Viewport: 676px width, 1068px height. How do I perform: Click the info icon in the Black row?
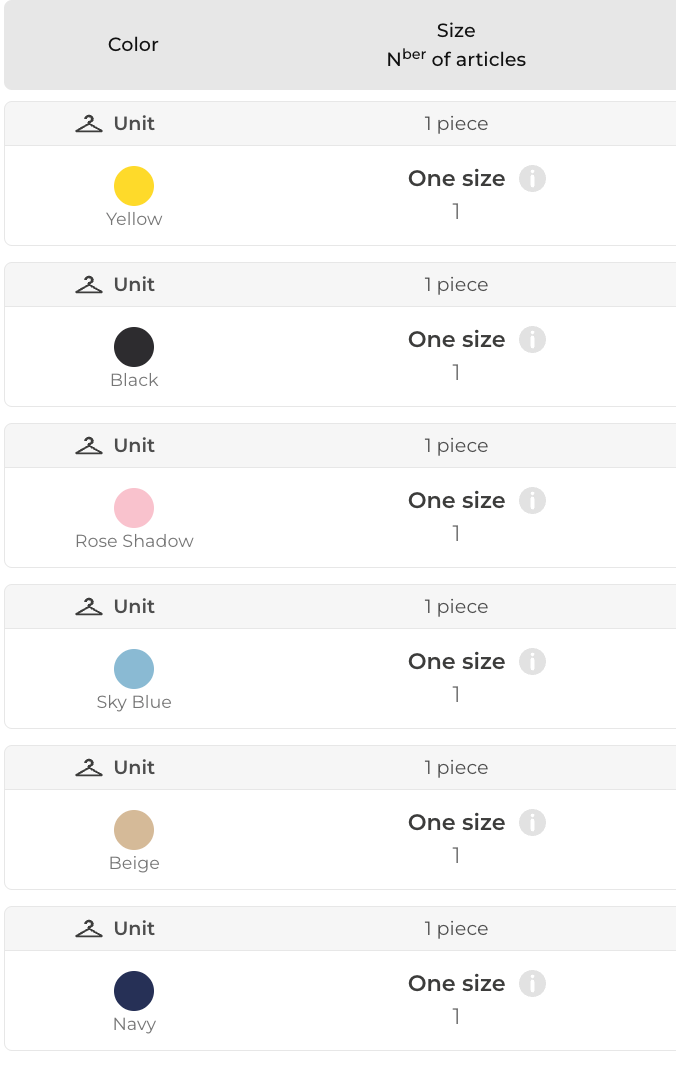532,340
